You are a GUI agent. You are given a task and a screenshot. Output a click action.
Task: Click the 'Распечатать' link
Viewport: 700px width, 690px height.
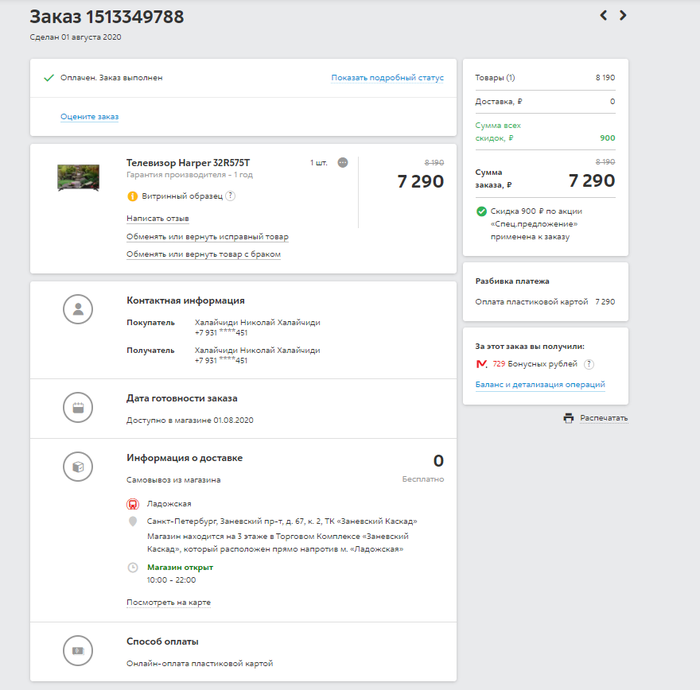(604, 418)
